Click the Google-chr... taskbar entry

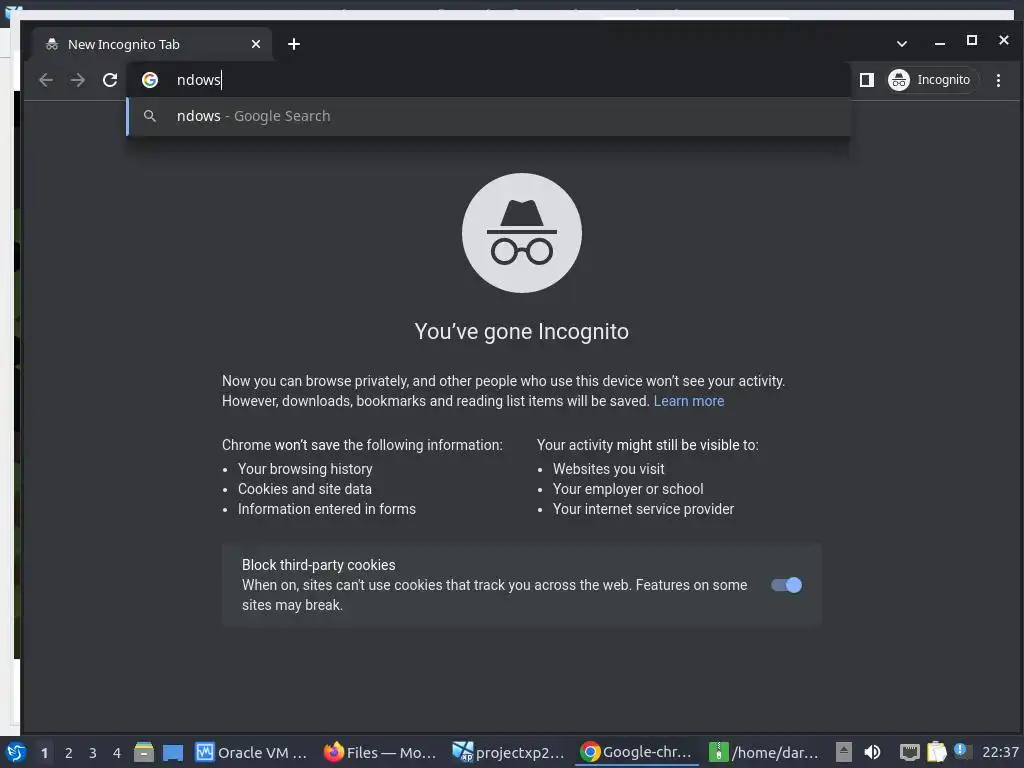637,752
